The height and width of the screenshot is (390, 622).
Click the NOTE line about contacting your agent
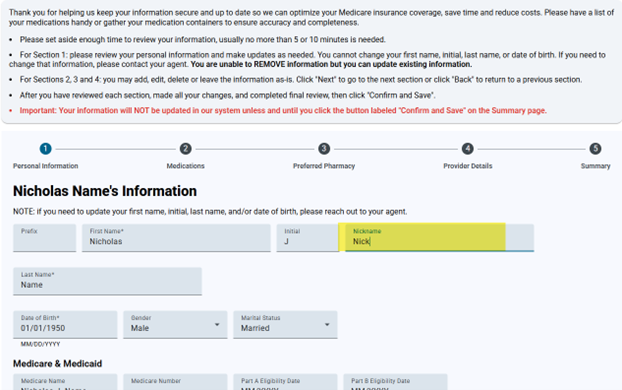pos(210,211)
